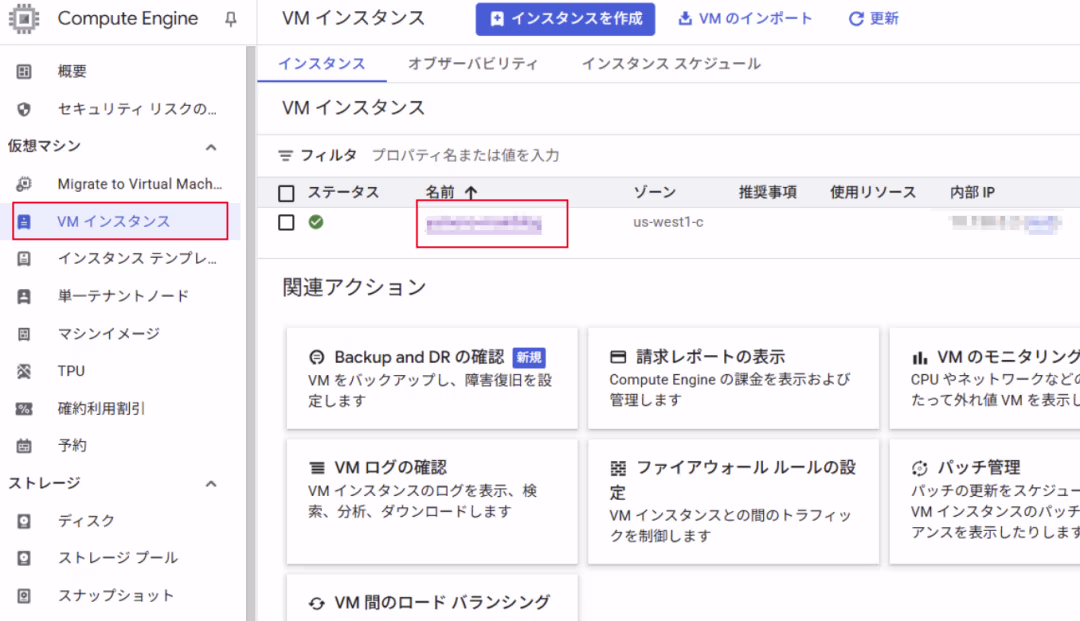Viewport: 1080px width, 621px height.
Task: Click the ファイアウォール ルール grid icon
Action: (x=618, y=469)
